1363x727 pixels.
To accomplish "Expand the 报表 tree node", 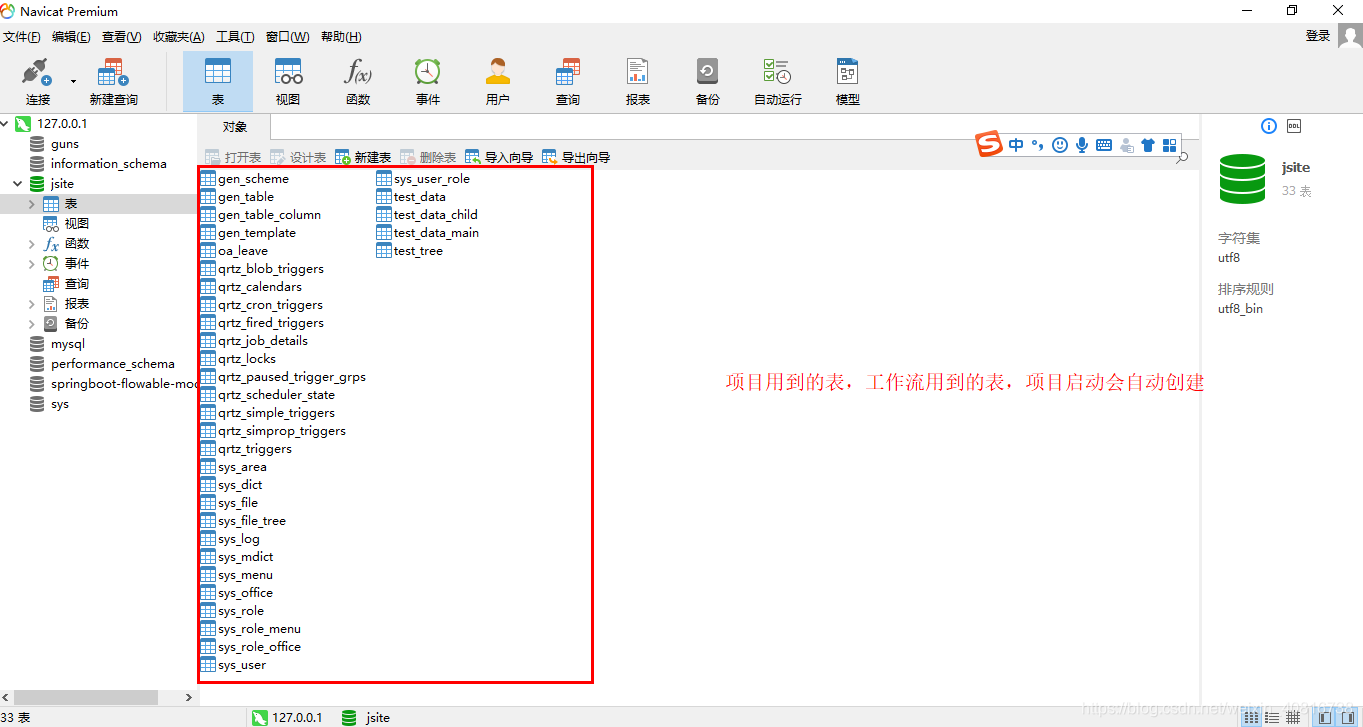I will tap(32, 303).
